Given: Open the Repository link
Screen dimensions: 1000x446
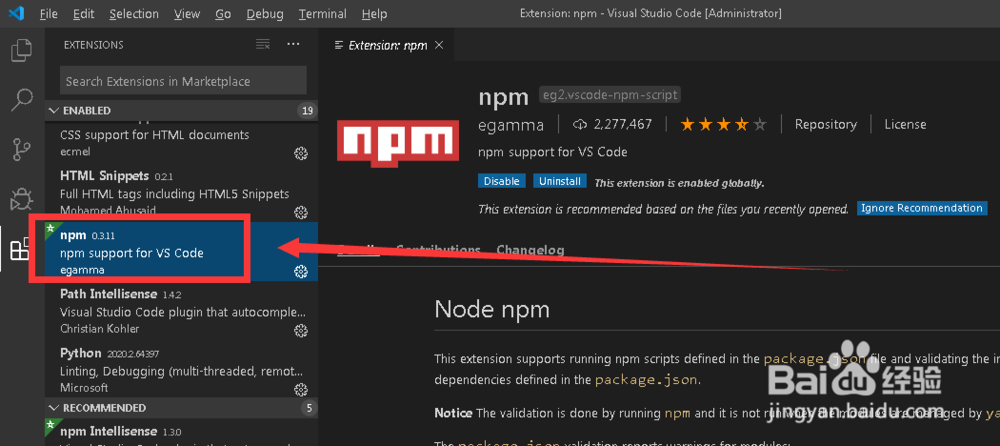Looking at the screenshot, I should click(825, 124).
